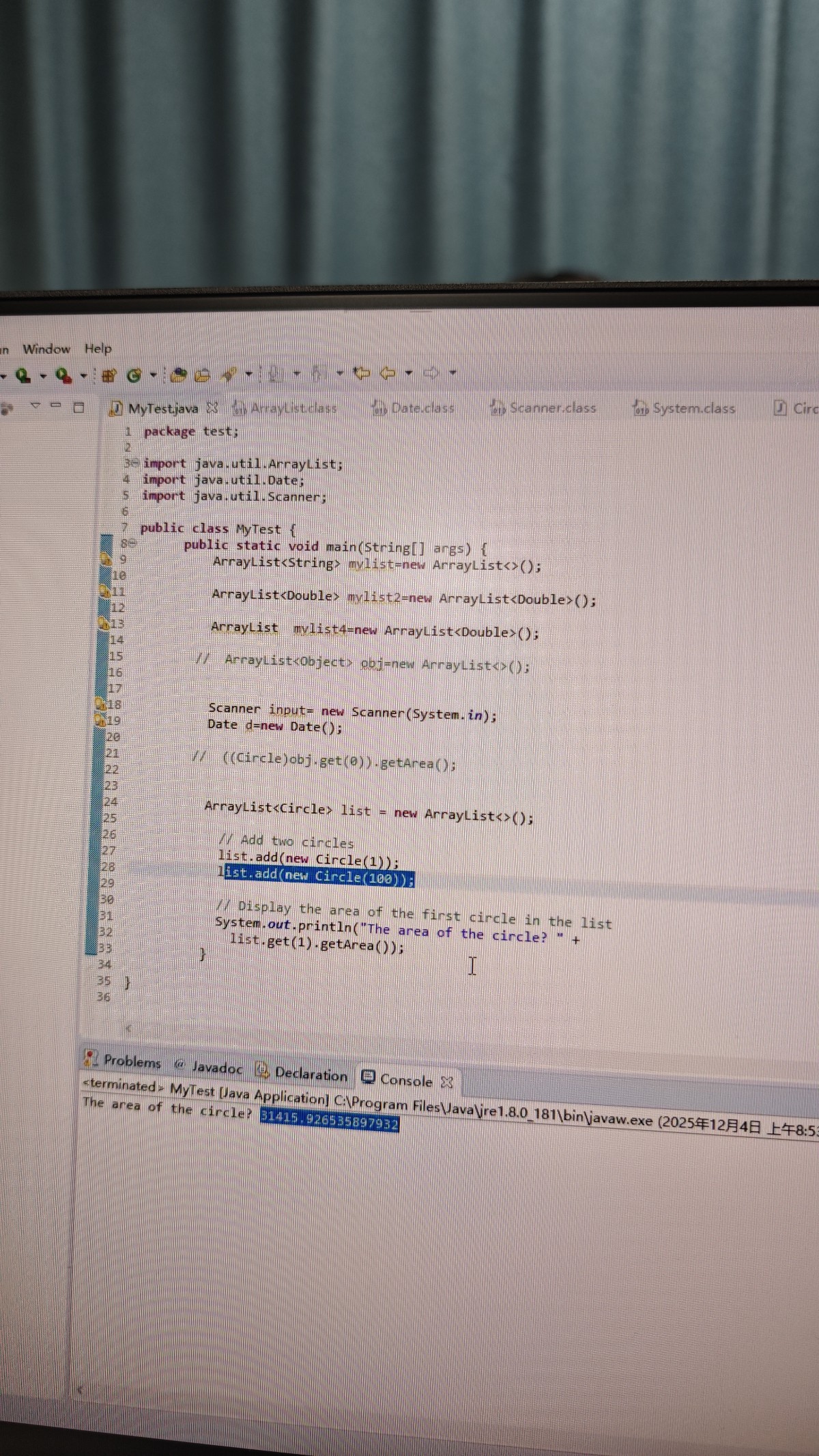The height and width of the screenshot is (1456, 819).
Task: Click the warning marker on line 13
Action: tap(103, 623)
